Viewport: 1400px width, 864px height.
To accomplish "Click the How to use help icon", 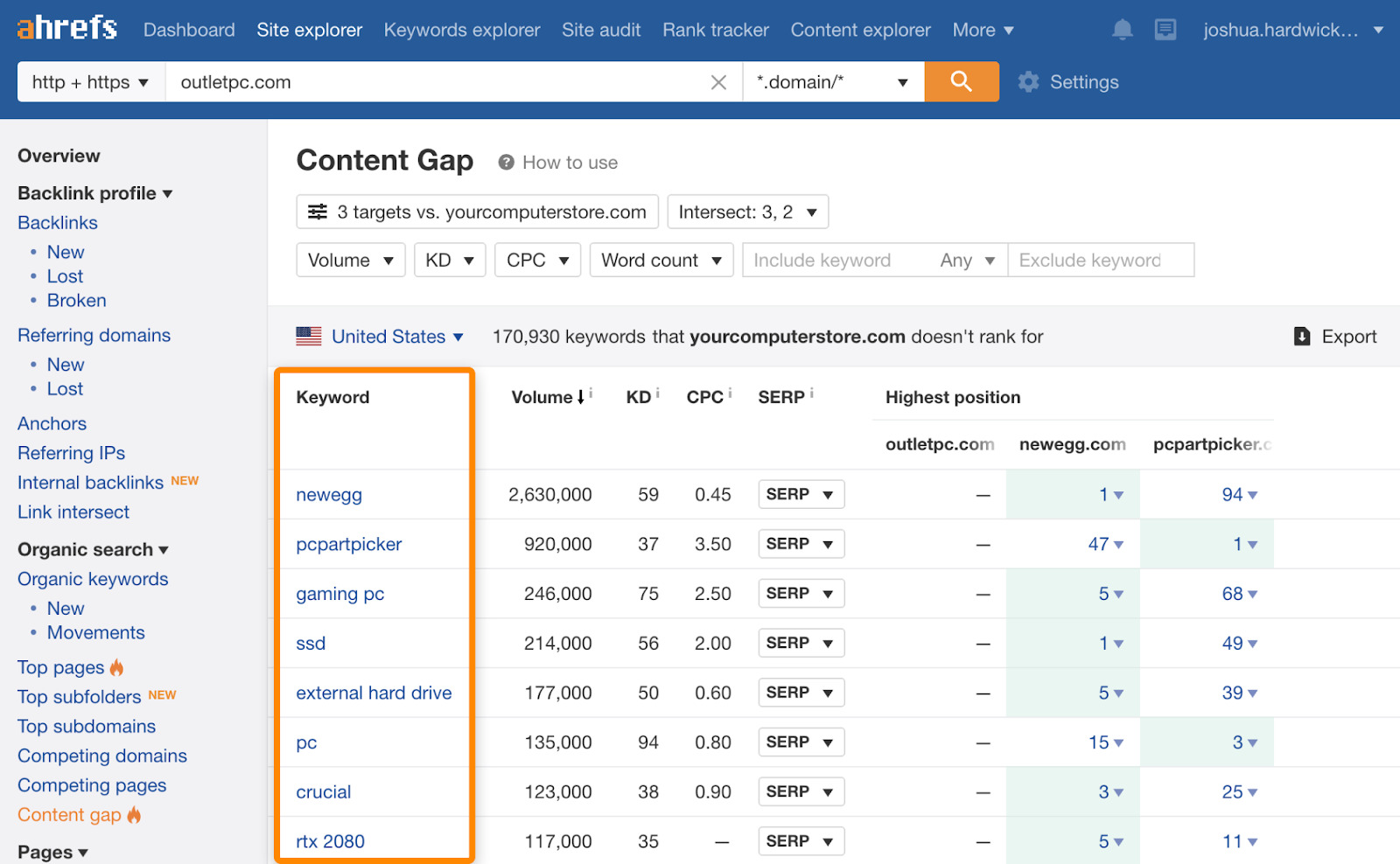I will point(506,163).
